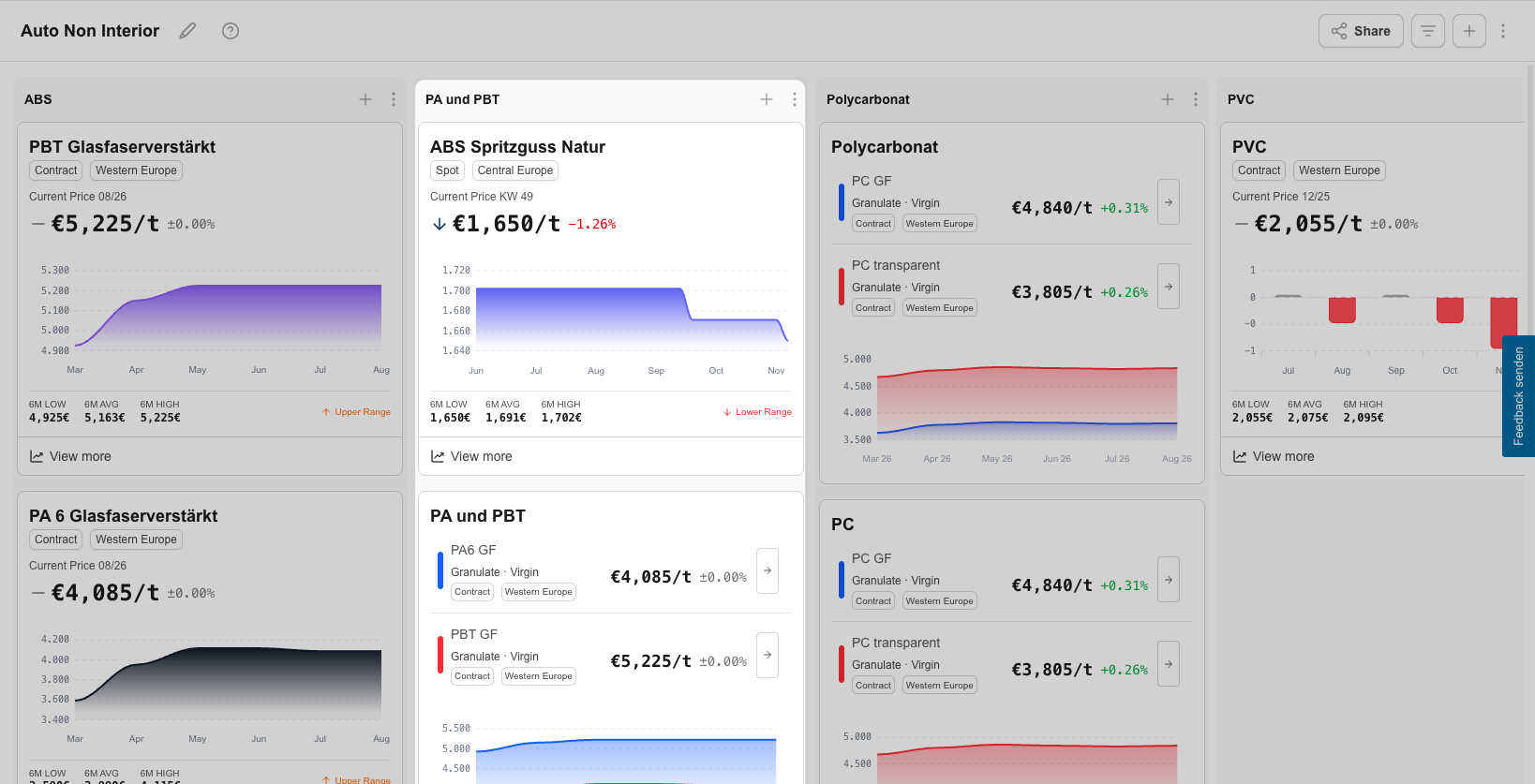The height and width of the screenshot is (784, 1535).
Task: Click Central Europe tag on ABS Spritzguss
Action: coord(515,170)
